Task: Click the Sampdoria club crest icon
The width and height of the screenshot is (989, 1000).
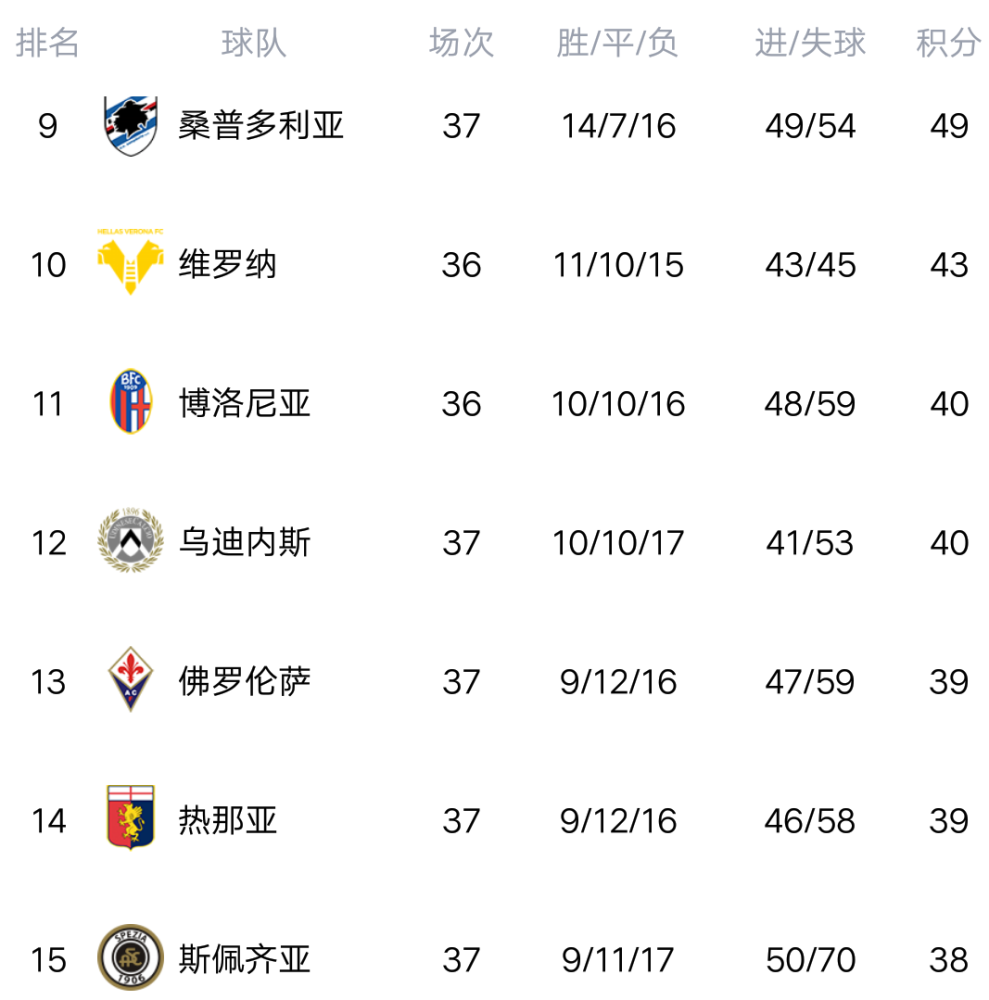Action: coord(131,126)
